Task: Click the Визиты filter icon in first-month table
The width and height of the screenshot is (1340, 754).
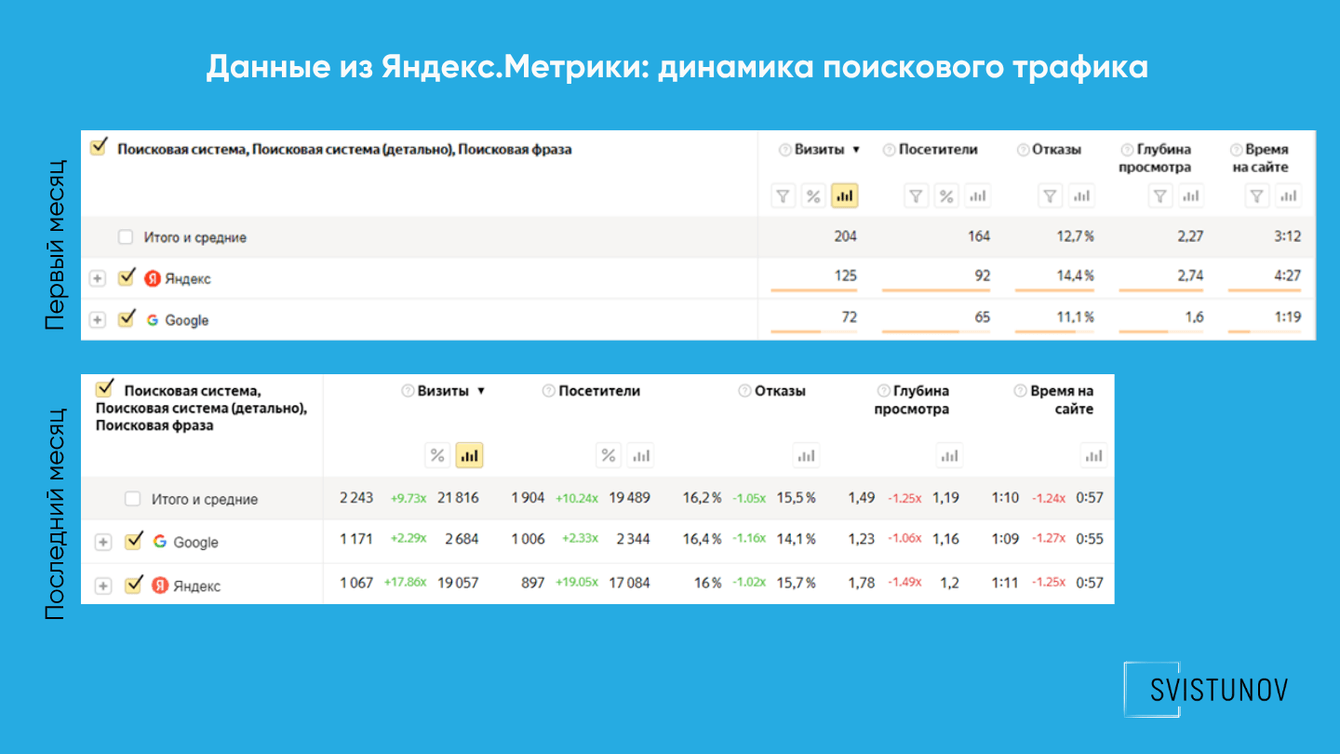Action: tap(783, 196)
